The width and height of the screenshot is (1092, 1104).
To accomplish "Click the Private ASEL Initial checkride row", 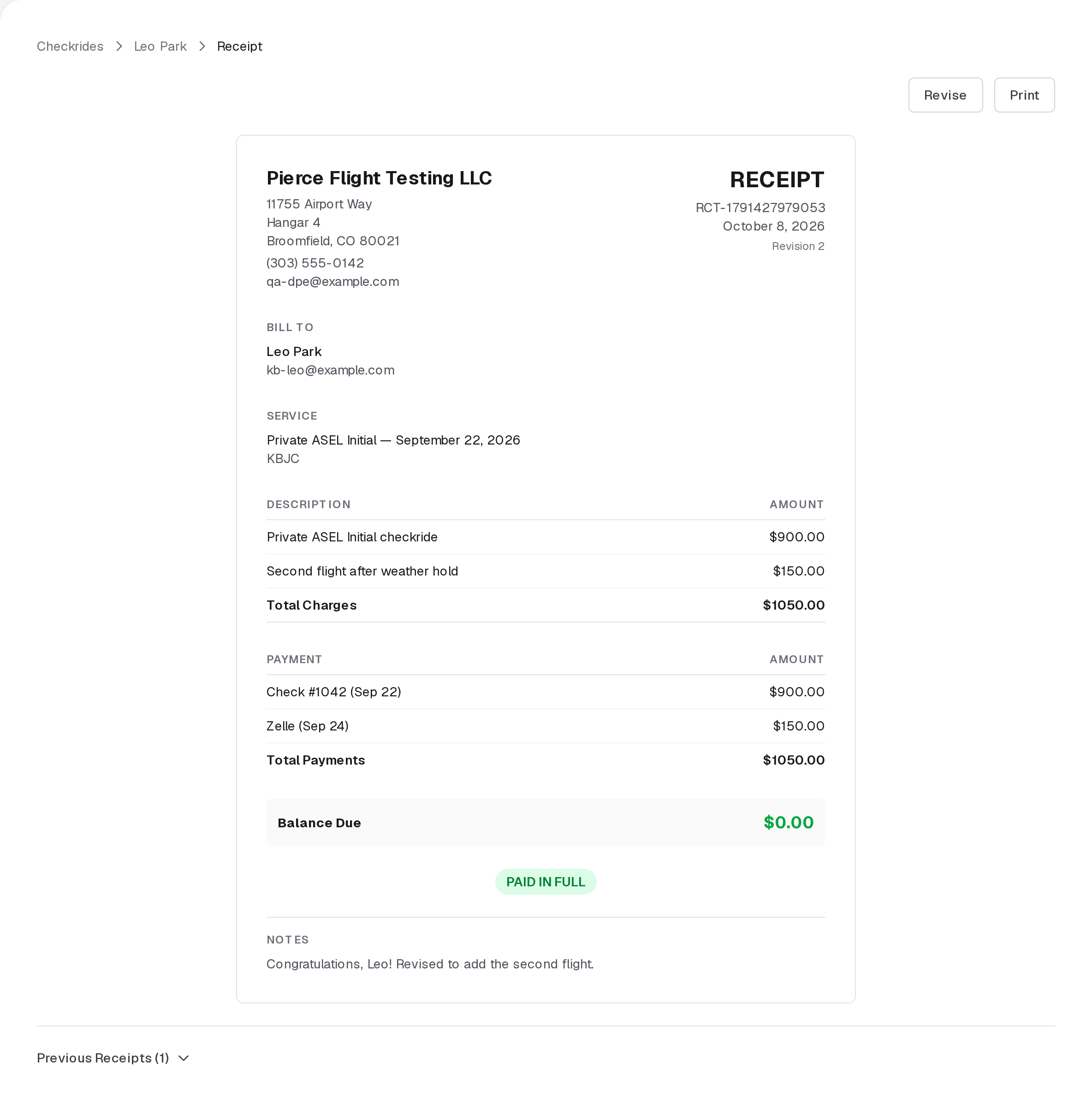I will point(546,537).
